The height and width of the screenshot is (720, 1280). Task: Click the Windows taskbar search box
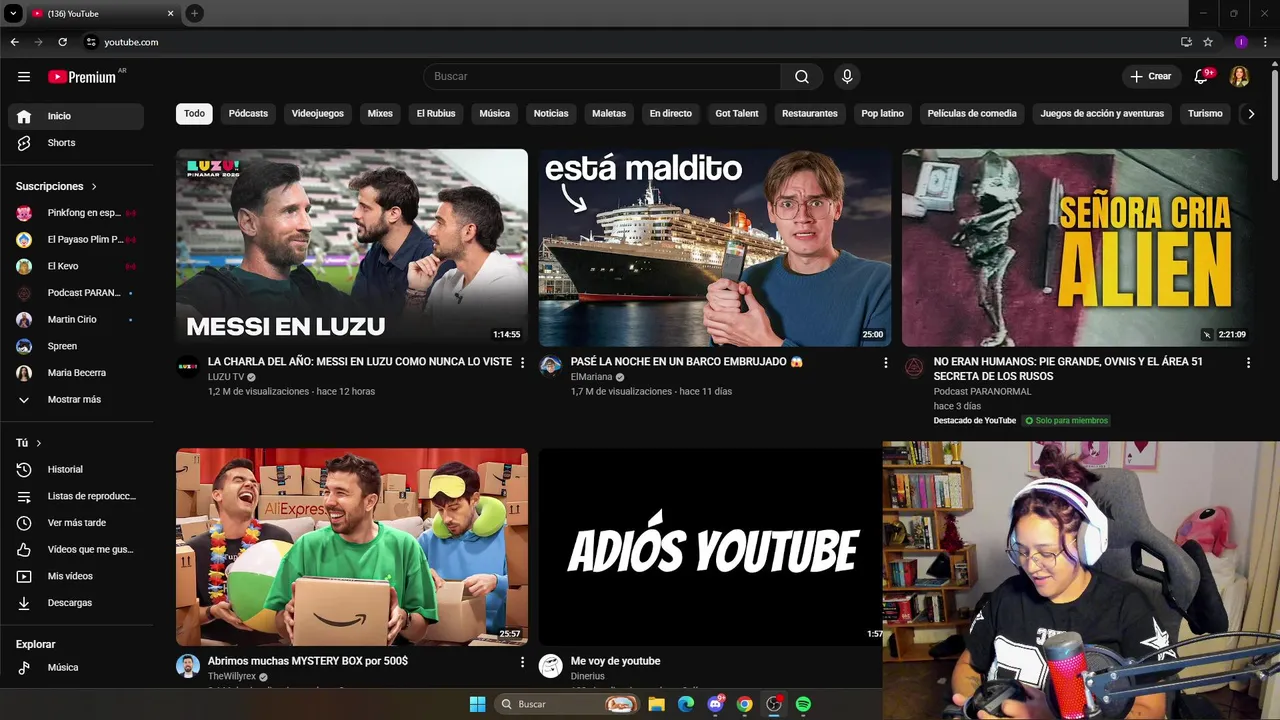[567, 704]
